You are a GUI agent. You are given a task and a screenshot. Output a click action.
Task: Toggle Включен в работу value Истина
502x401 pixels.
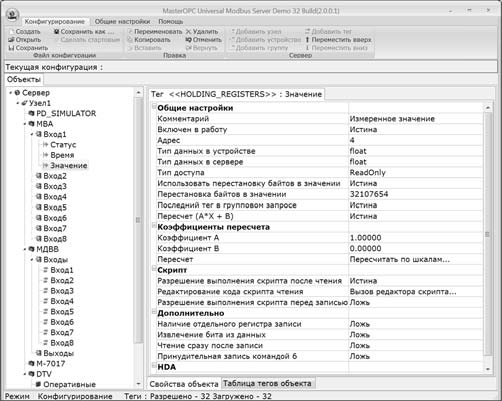point(415,129)
